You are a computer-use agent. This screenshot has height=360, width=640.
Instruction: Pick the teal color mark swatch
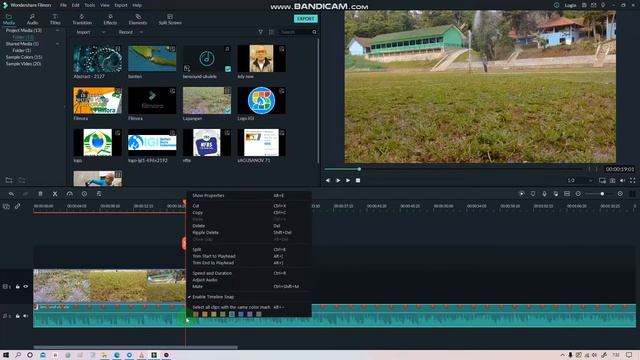pyautogui.click(x=232, y=314)
